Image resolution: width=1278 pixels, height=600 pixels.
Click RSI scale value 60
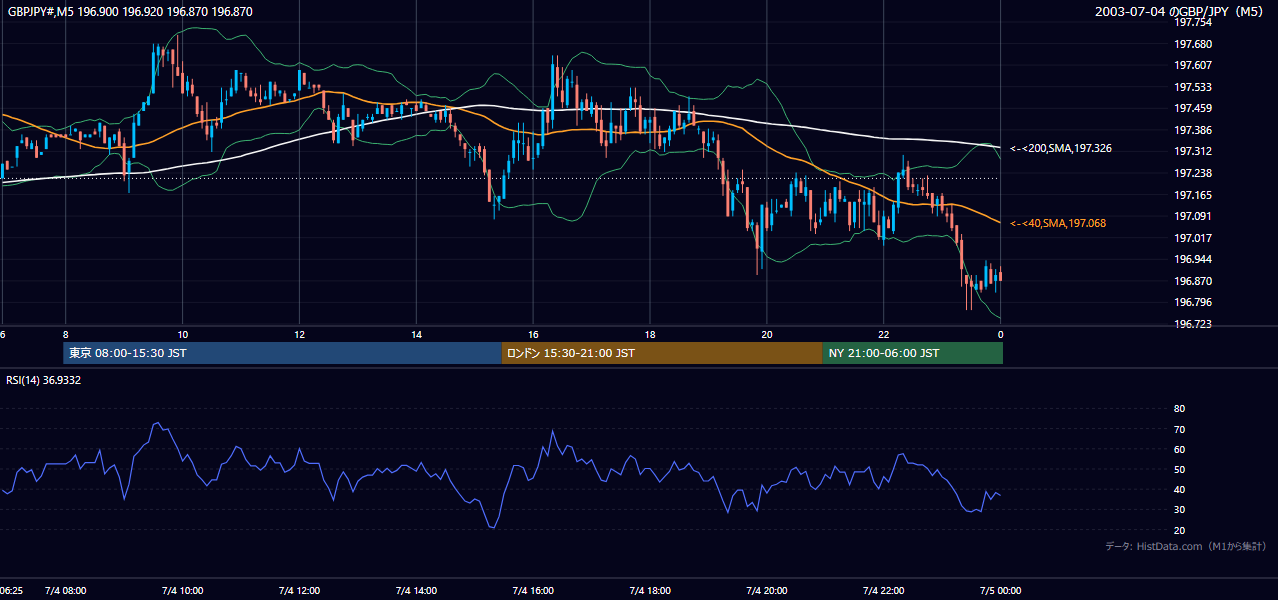(1179, 449)
